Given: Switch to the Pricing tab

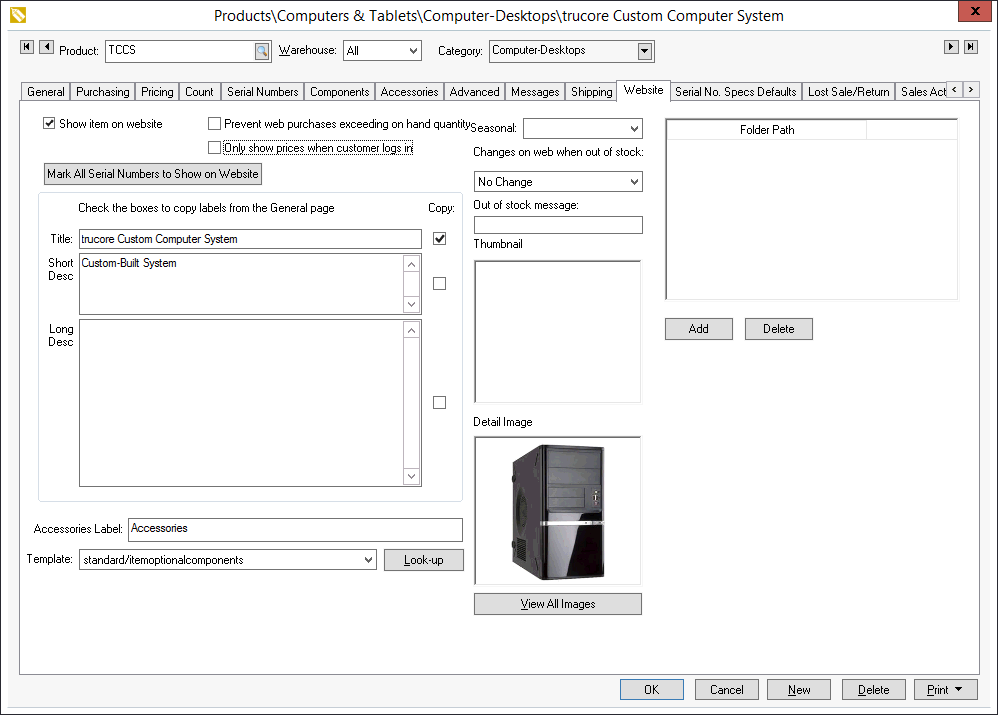Looking at the screenshot, I should pos(157,92).
